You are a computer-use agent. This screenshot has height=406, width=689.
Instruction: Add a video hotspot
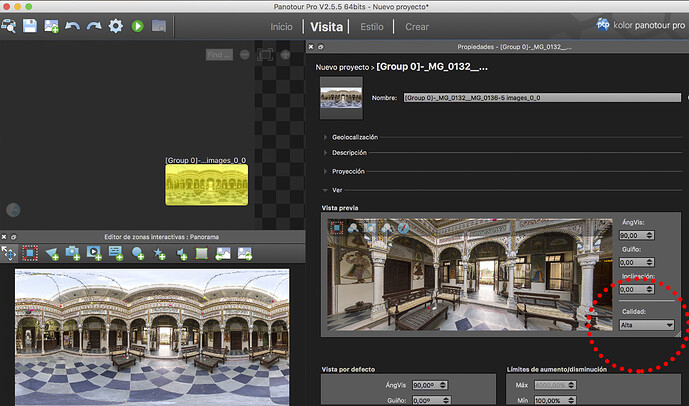[x=95, y=253]
